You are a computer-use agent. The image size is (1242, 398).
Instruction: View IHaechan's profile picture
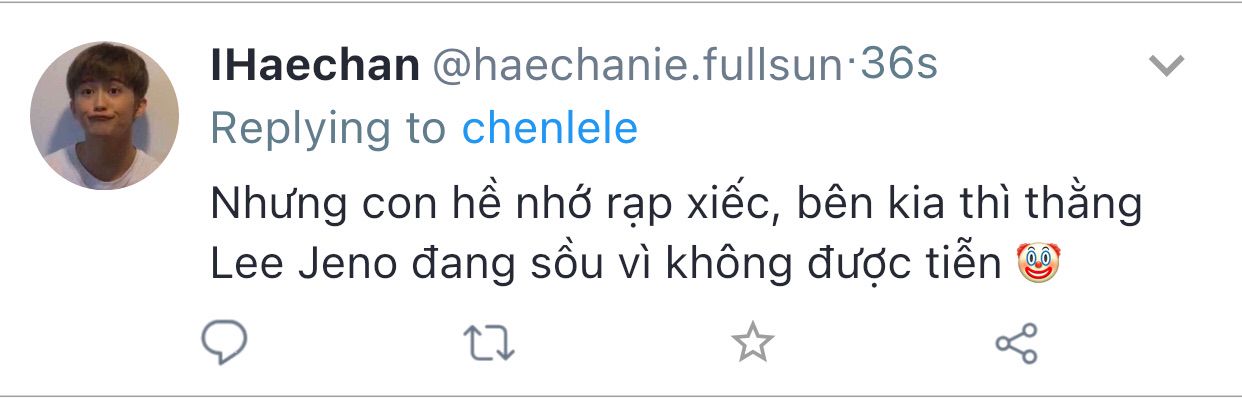coord(105,115)
